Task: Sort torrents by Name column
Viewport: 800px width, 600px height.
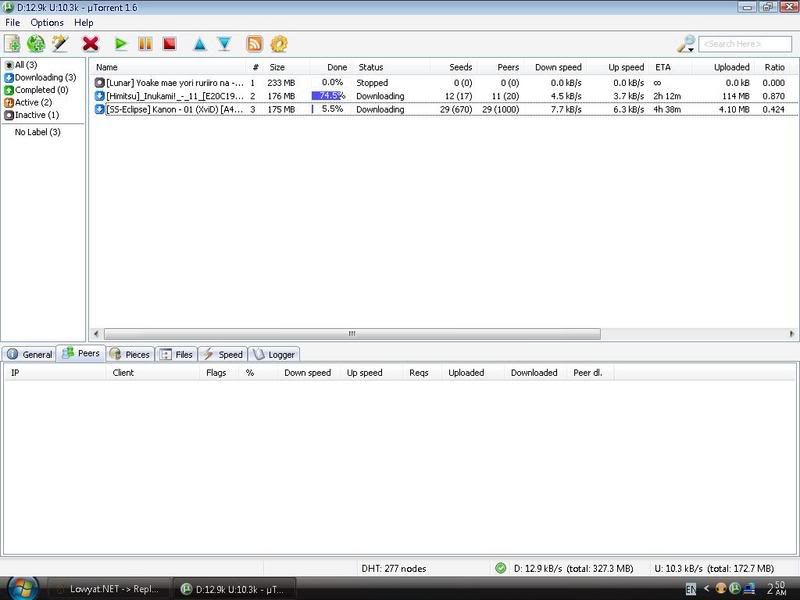Action: coord(107,67)
